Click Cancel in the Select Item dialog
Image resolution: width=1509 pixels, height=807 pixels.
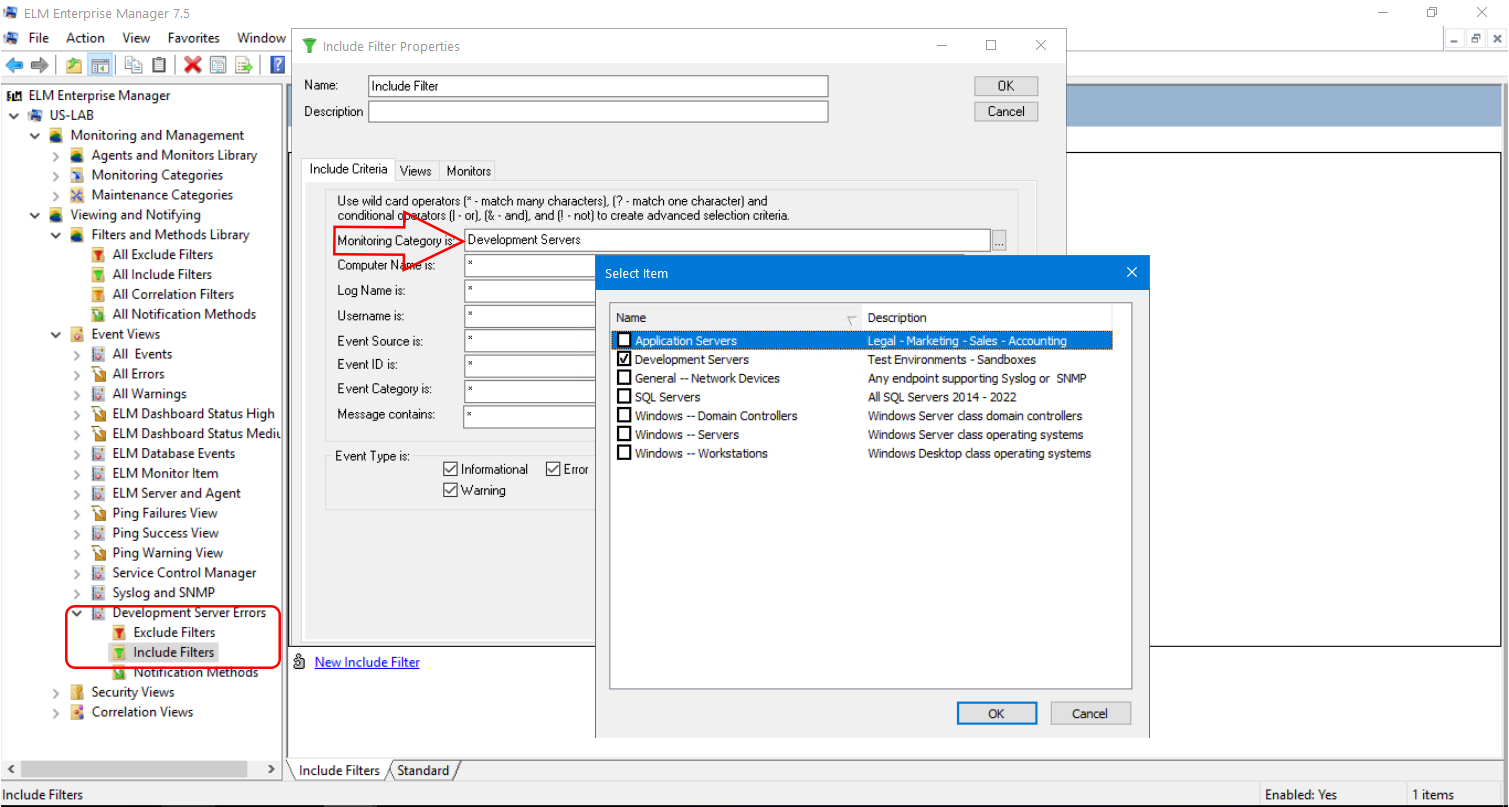(1090, 714)
